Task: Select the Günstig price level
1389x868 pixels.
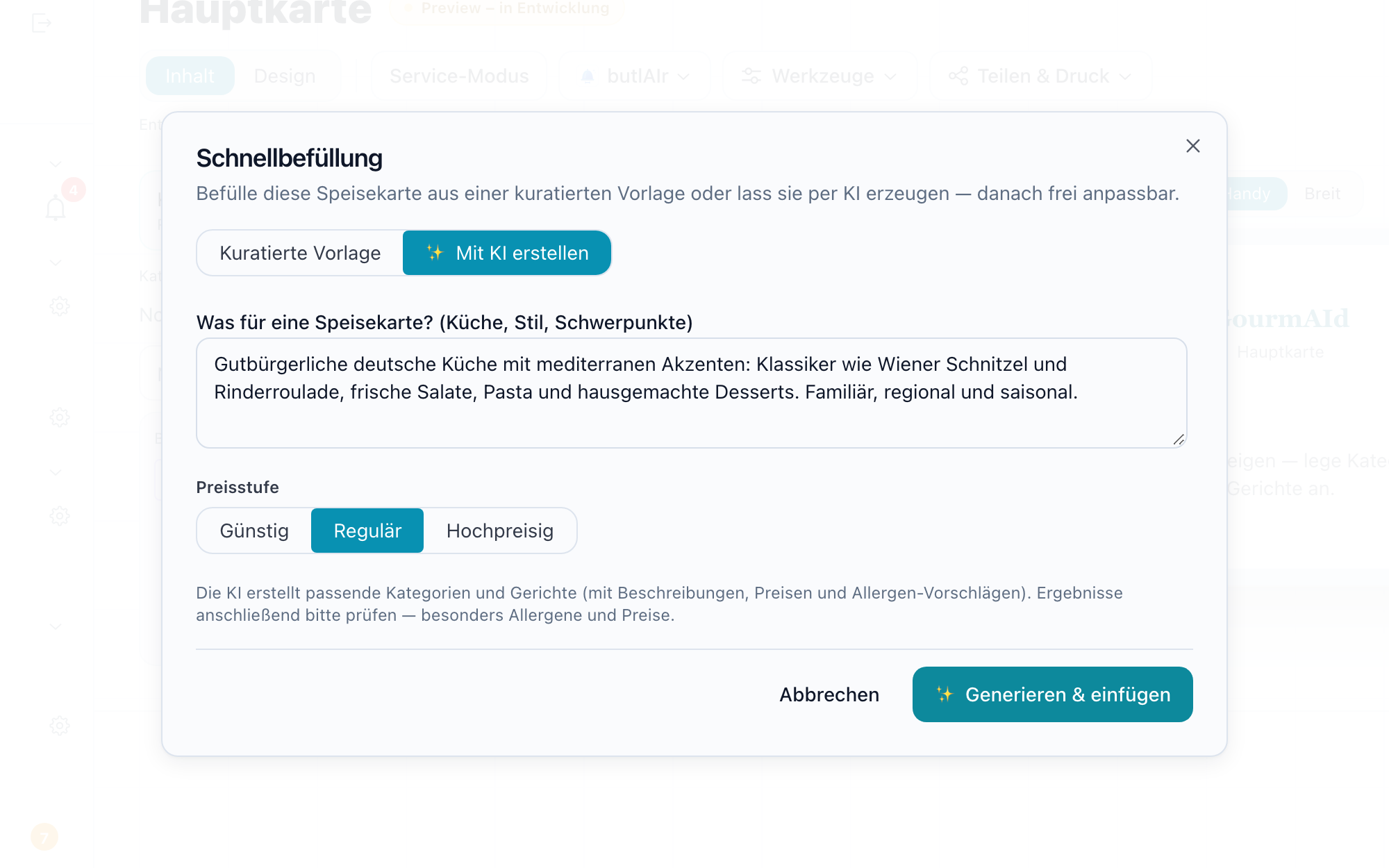Action: pyautogui.click(x=254, y=531)
